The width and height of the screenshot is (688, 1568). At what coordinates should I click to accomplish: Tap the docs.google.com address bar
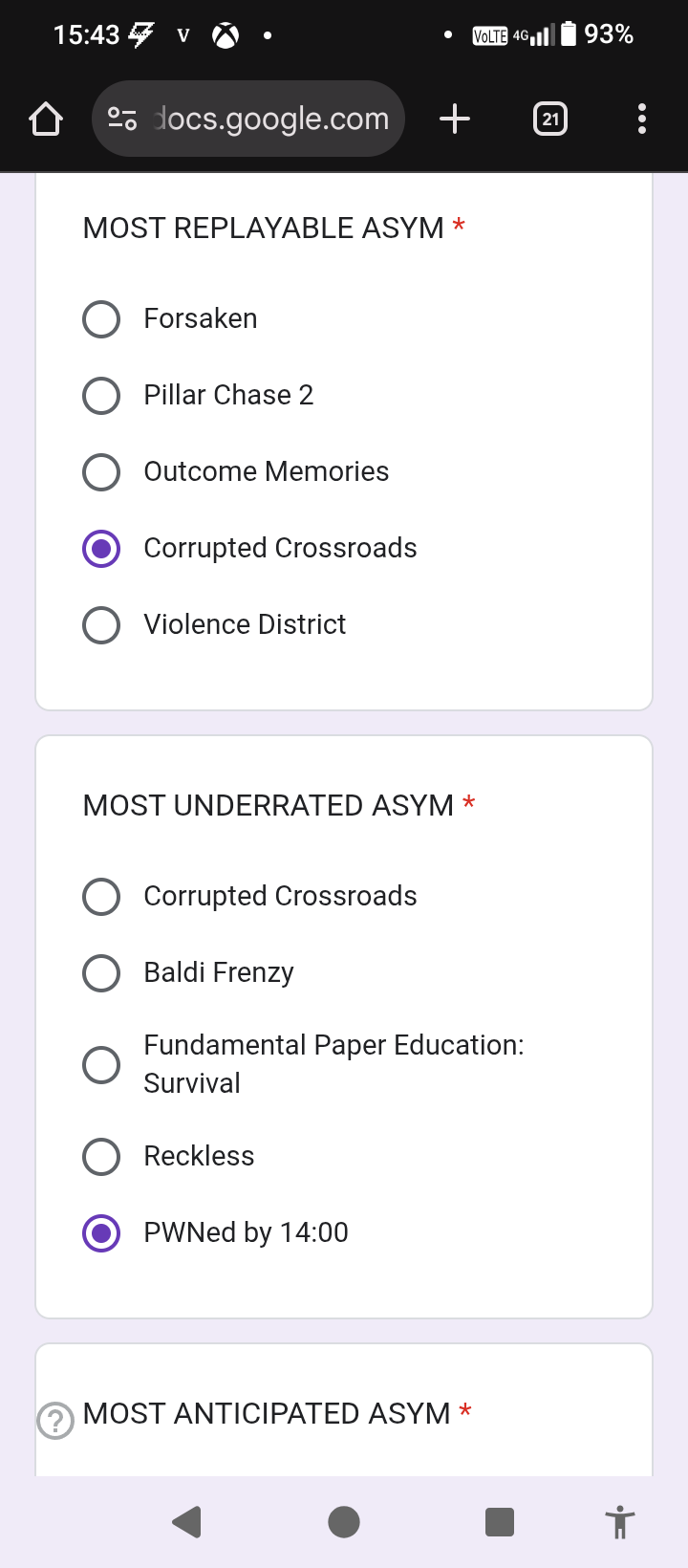(271, 120)
